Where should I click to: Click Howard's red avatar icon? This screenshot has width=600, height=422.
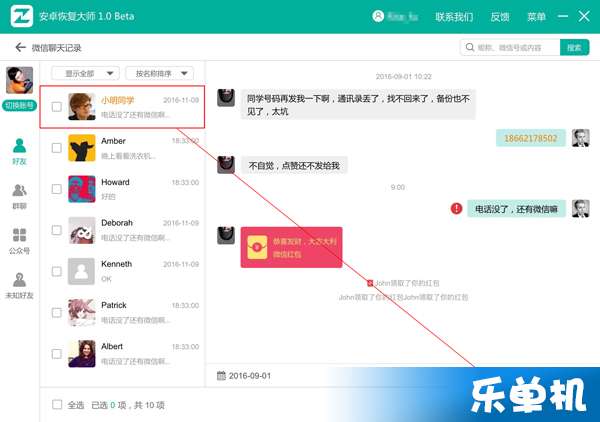pos(82,189)
